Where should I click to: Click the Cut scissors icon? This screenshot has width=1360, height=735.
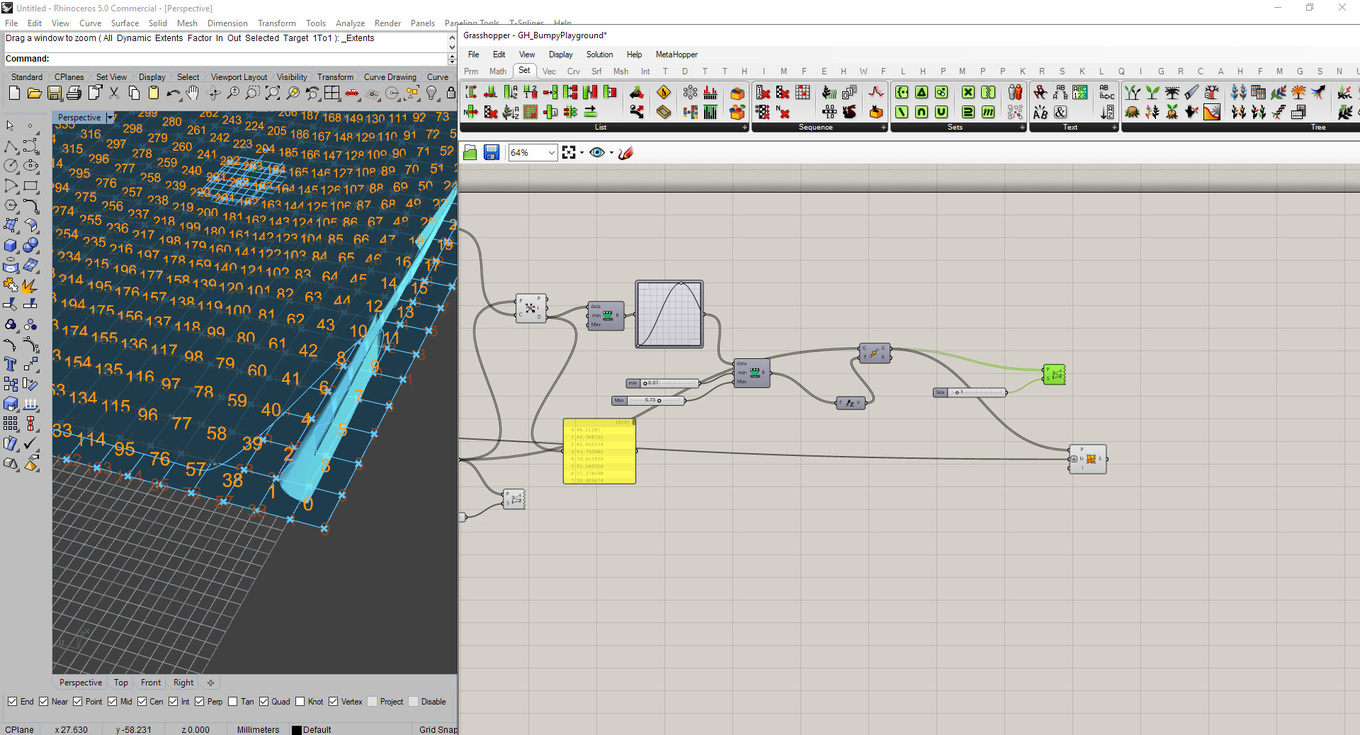click(x=114, y=93)
